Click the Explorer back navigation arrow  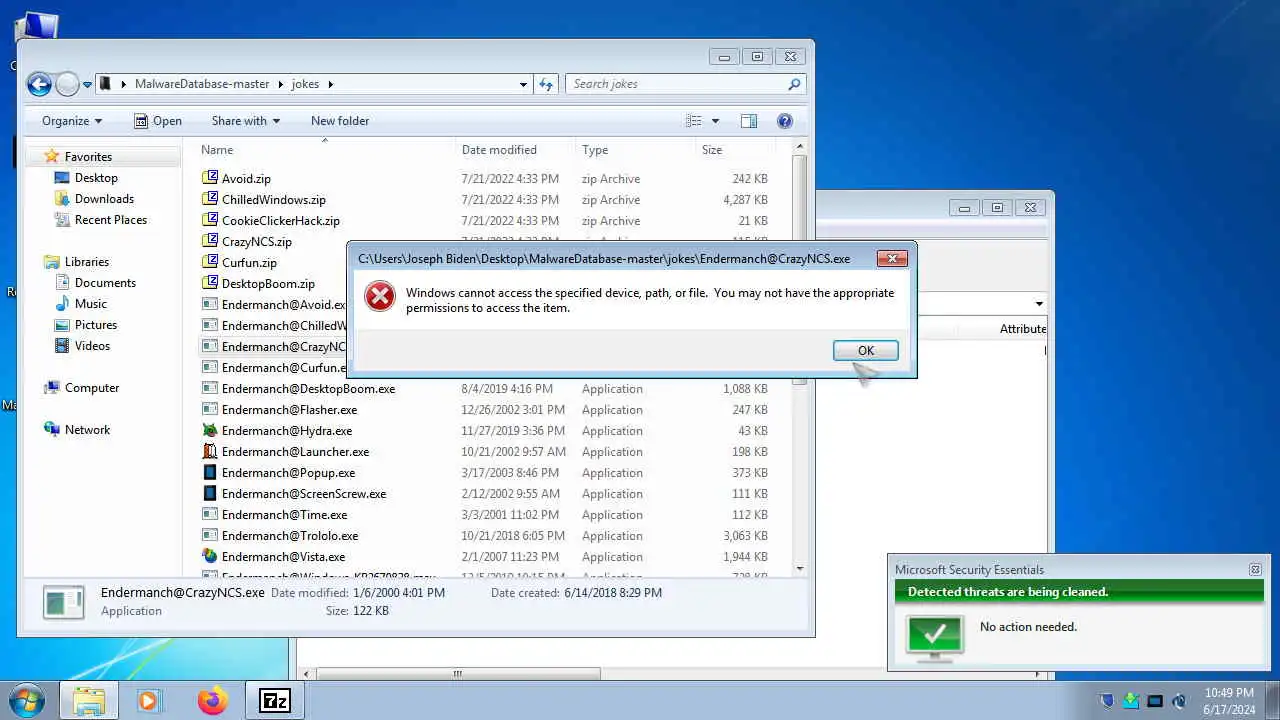[x=39, y=84]
